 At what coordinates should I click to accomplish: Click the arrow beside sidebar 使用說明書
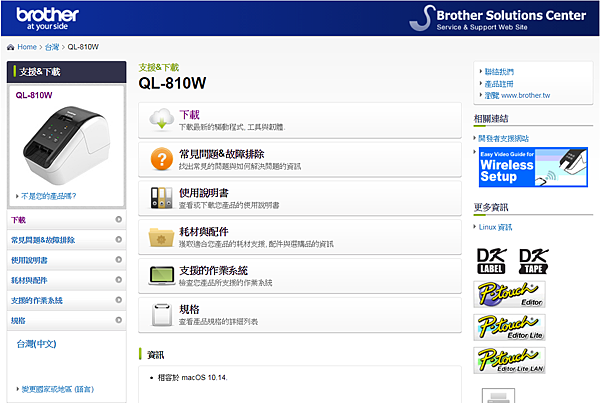(x=119, y=259)
